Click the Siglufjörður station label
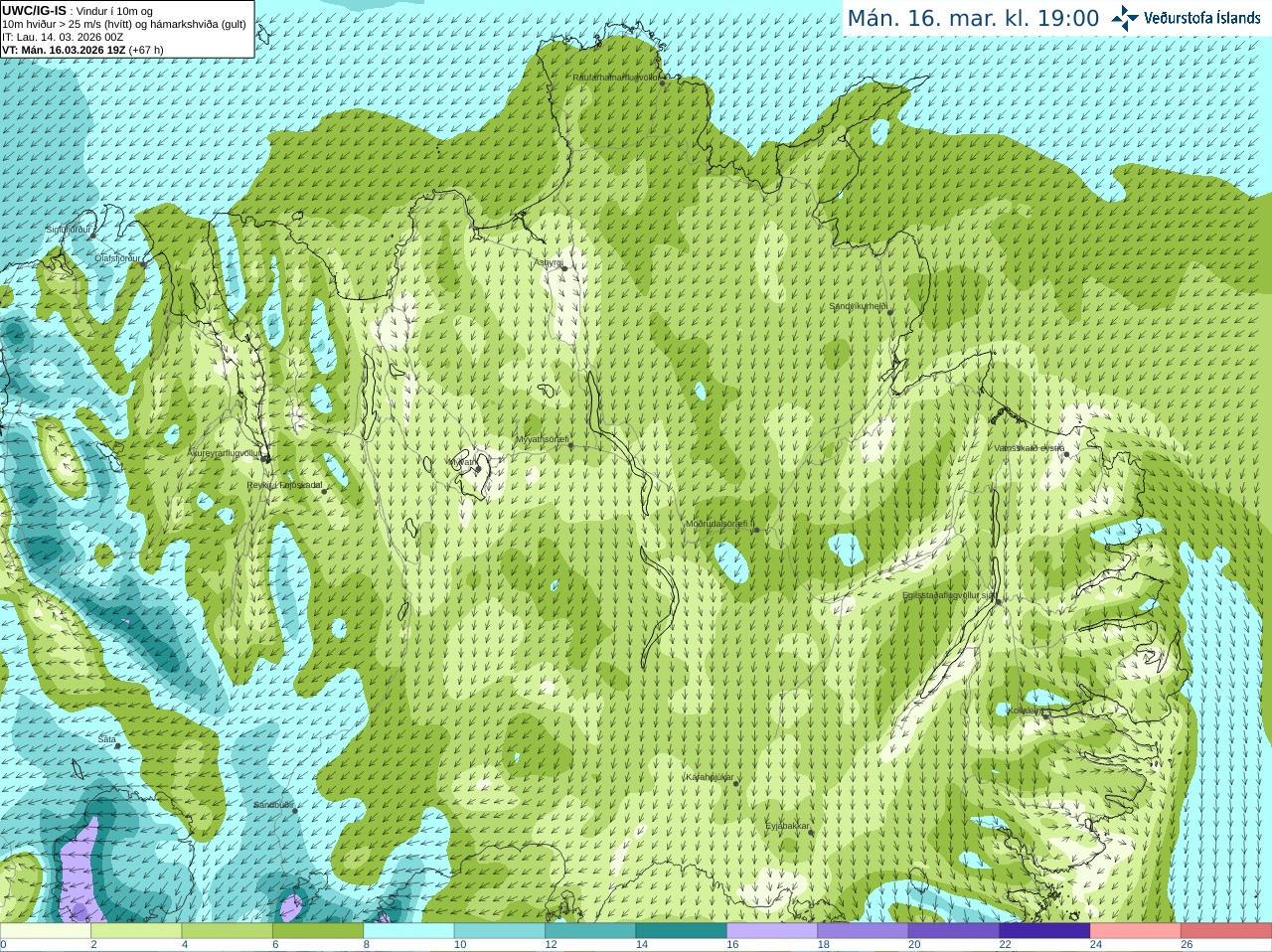Viewport: 1272px width, 952px height. click(68, 230)
